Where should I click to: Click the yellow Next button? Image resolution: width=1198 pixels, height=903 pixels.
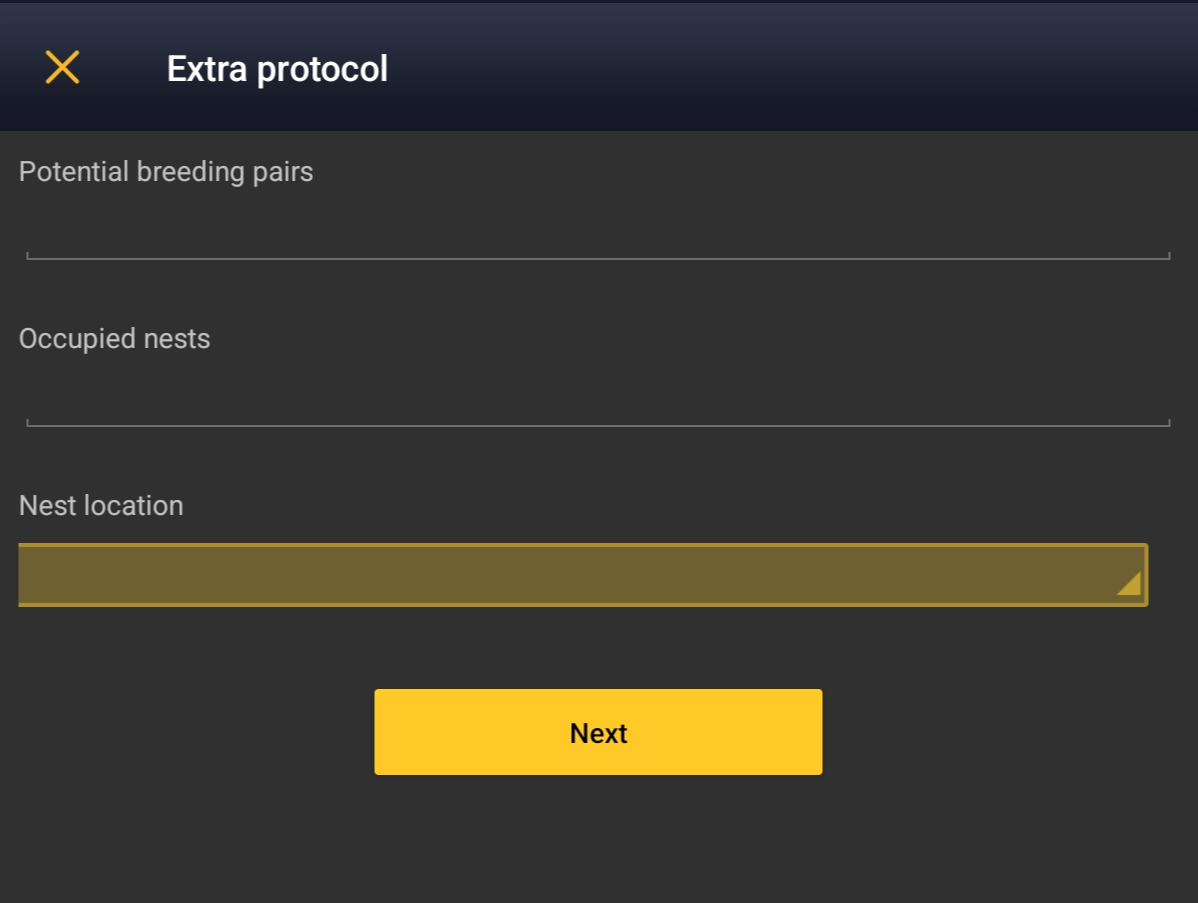598,732
